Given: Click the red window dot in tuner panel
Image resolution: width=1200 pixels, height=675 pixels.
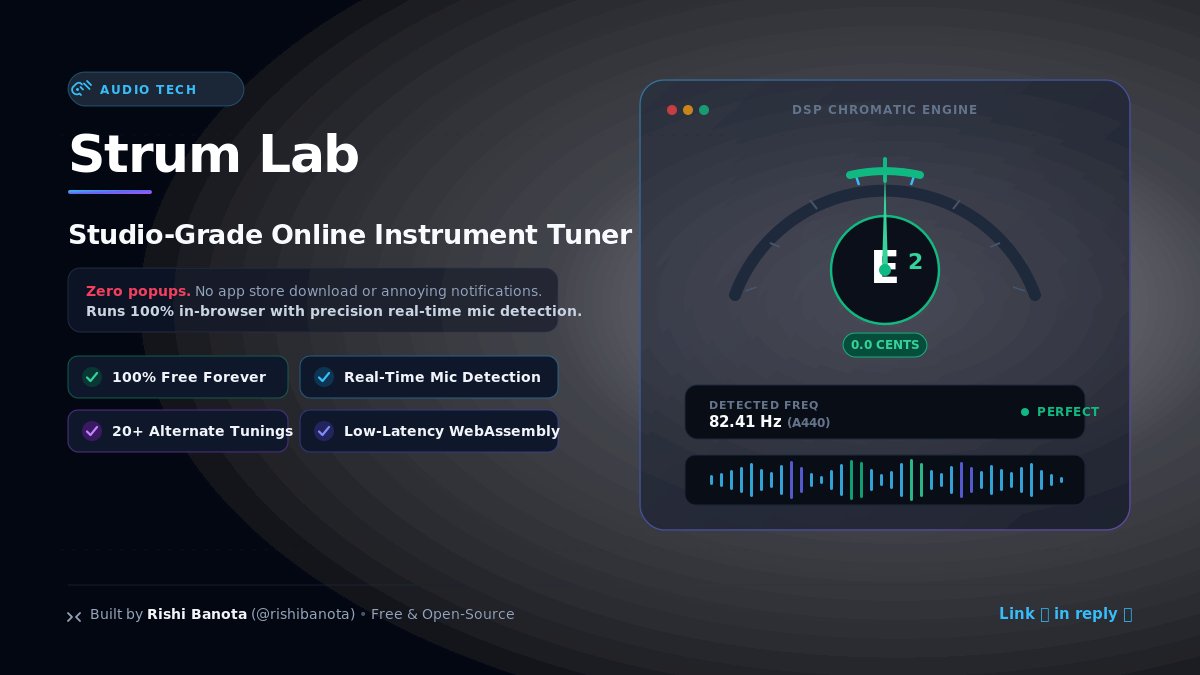Looking at the screenshot, I should coord(672,110).
